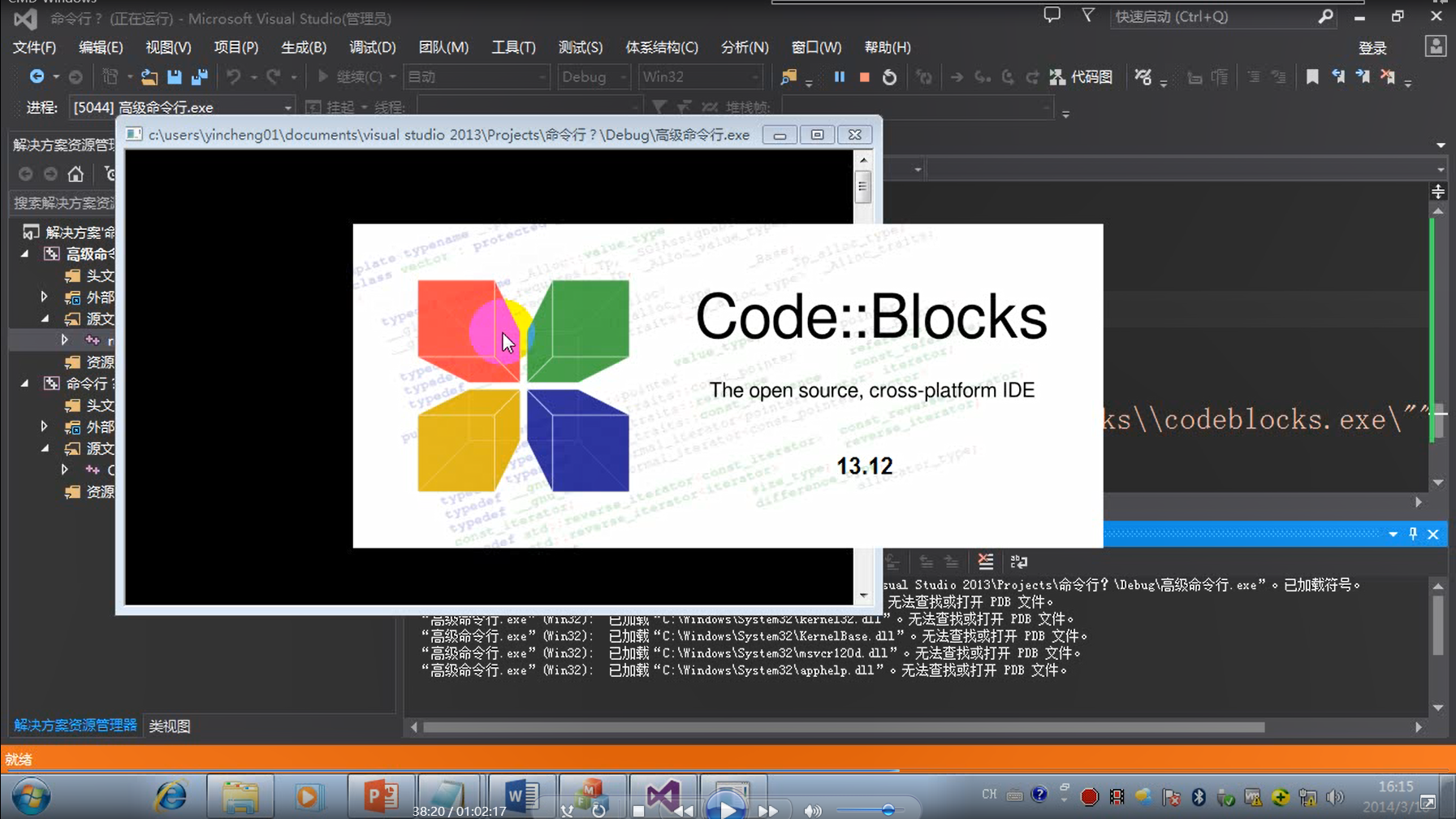Clear all output with the Output panel icon
This screenshot has width=1456, height=819.
coord(986,561)
